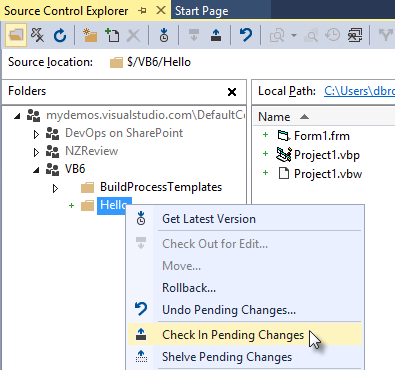Click the Undo Pending Changes toolbar icon
The height and width of the screenshot is (370, 395).
pyautogui.click(x=246, y=35)
